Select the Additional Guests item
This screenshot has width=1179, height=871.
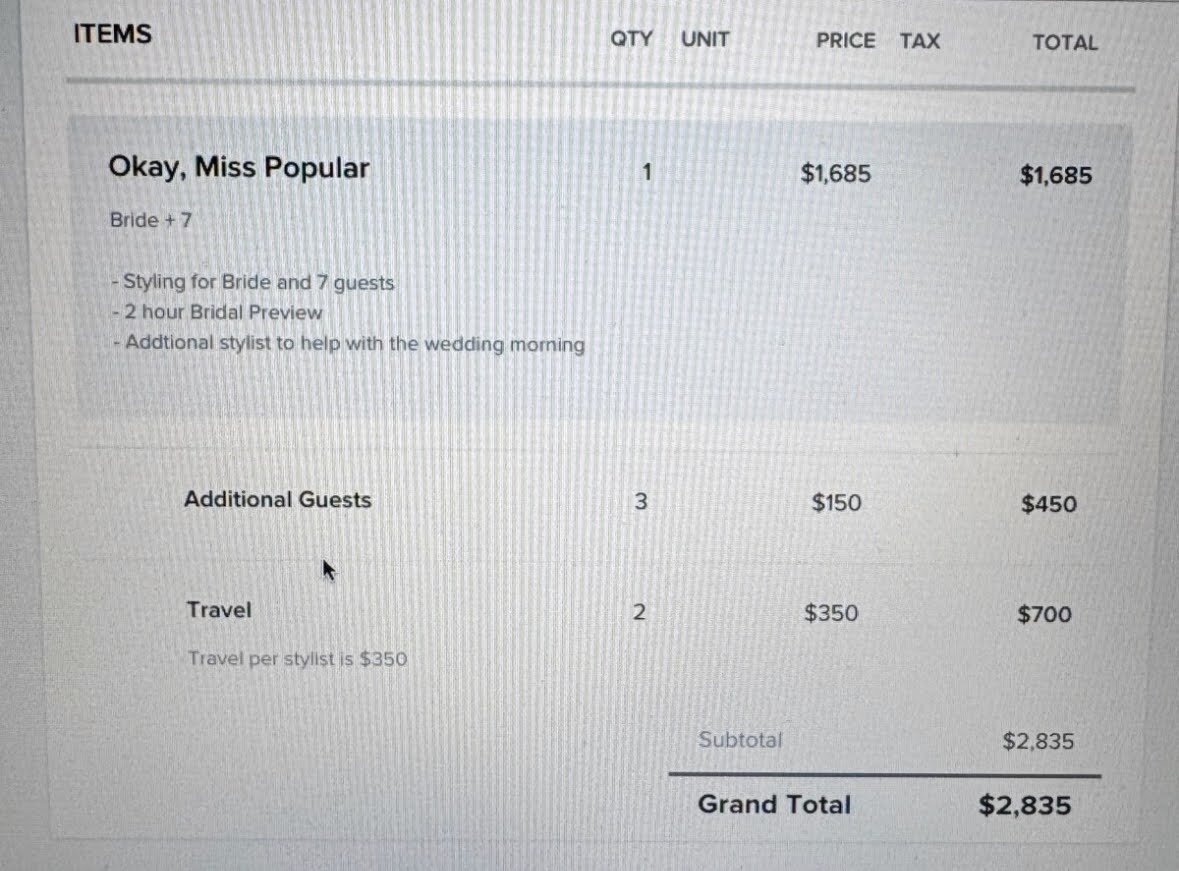(x=277, y=499)
